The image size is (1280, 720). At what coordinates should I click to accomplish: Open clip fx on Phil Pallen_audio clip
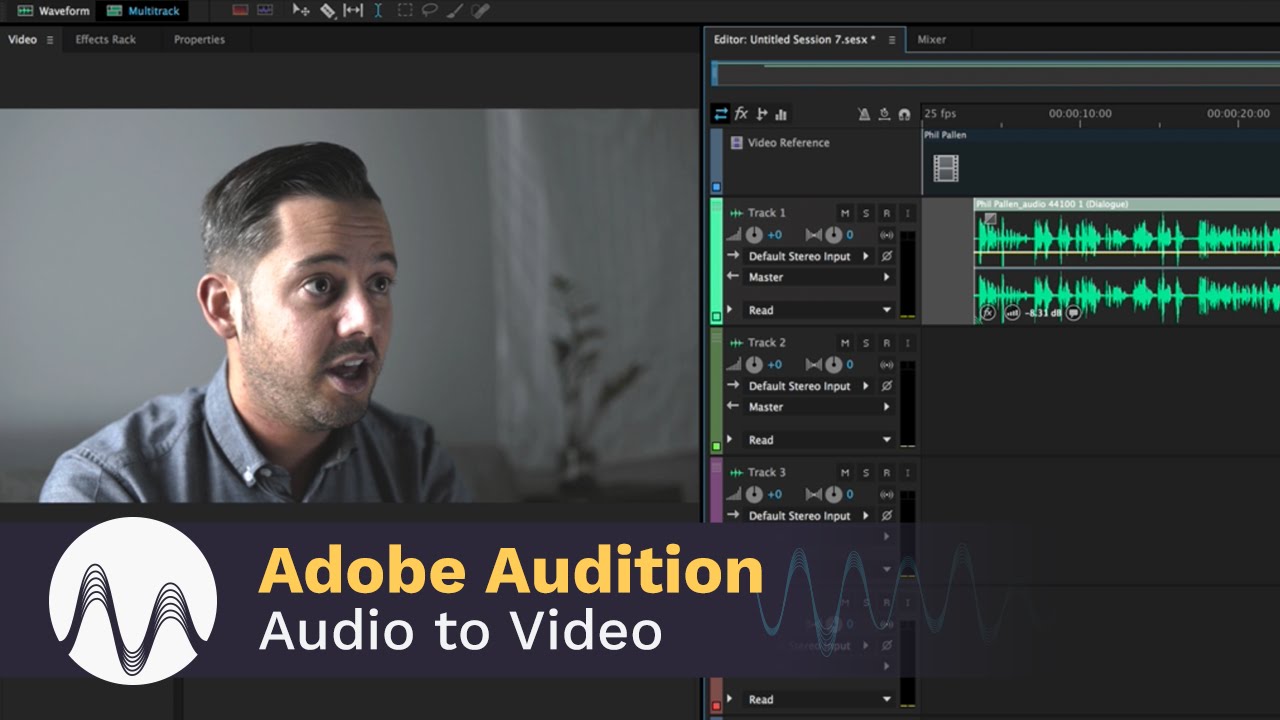coord(988,313)
